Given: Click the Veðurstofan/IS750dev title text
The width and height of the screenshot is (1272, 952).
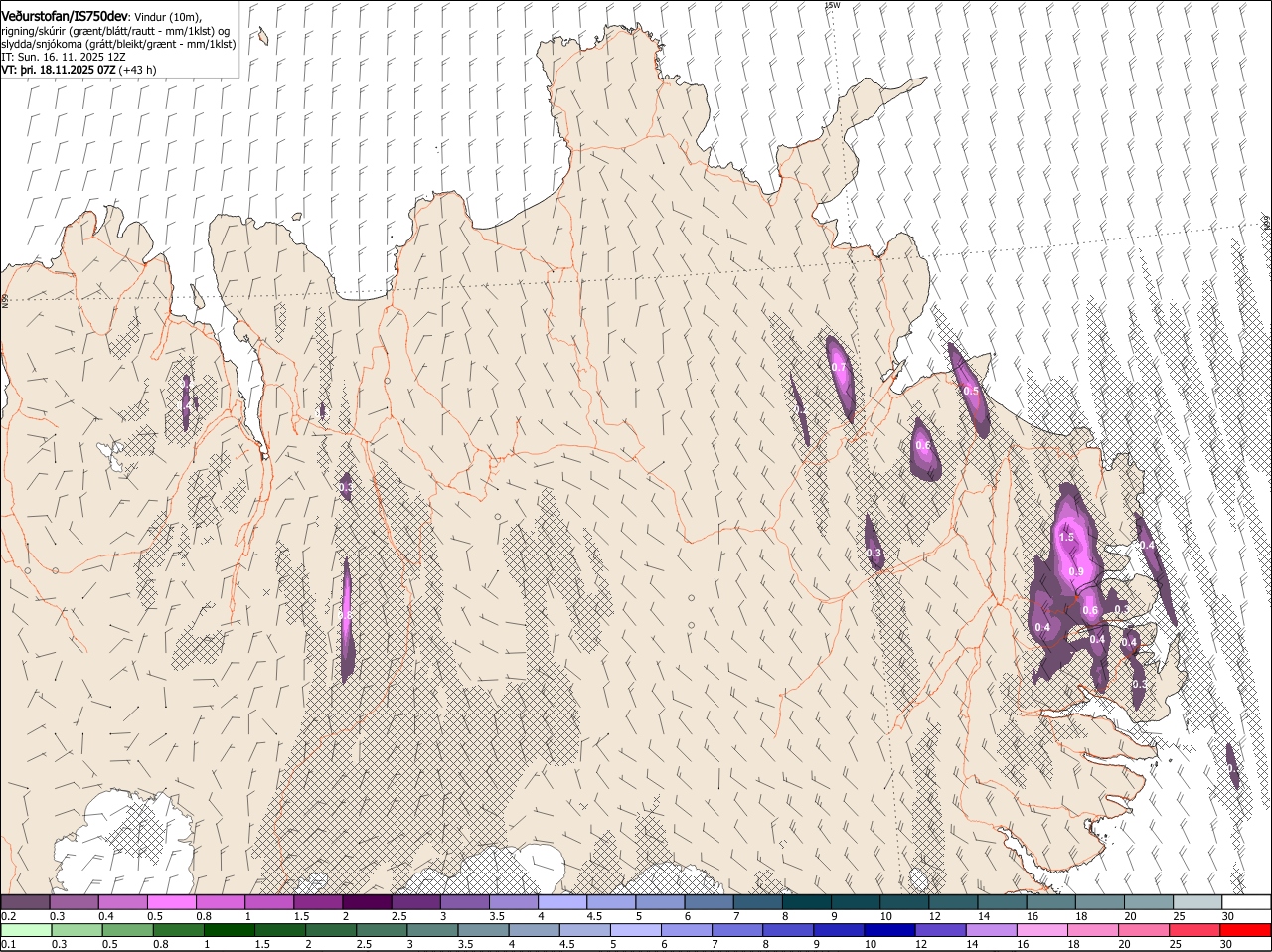Looking at the screenshot, I should tap(65, 17).
